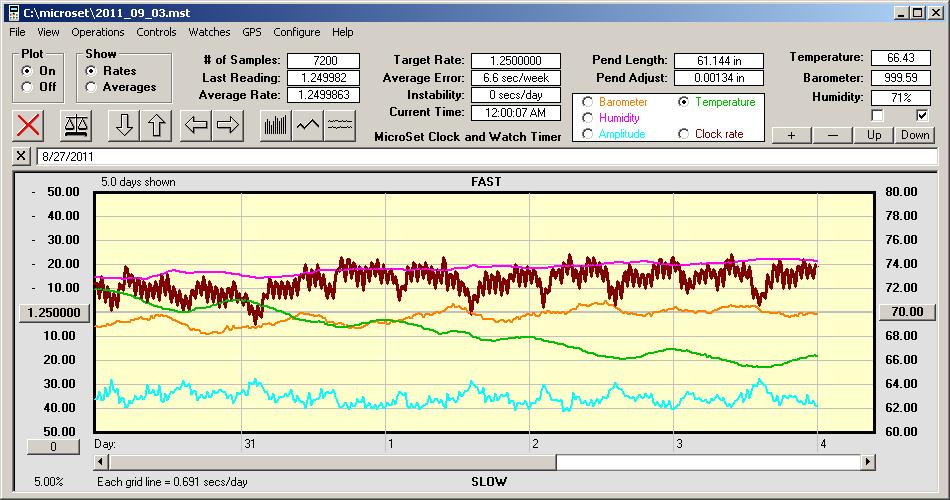Image resolution: width=950 pixels, height=500 pixels.
Task: Select the Amplitude radio option
Action: pyautogui.click(x=587, y=134)
